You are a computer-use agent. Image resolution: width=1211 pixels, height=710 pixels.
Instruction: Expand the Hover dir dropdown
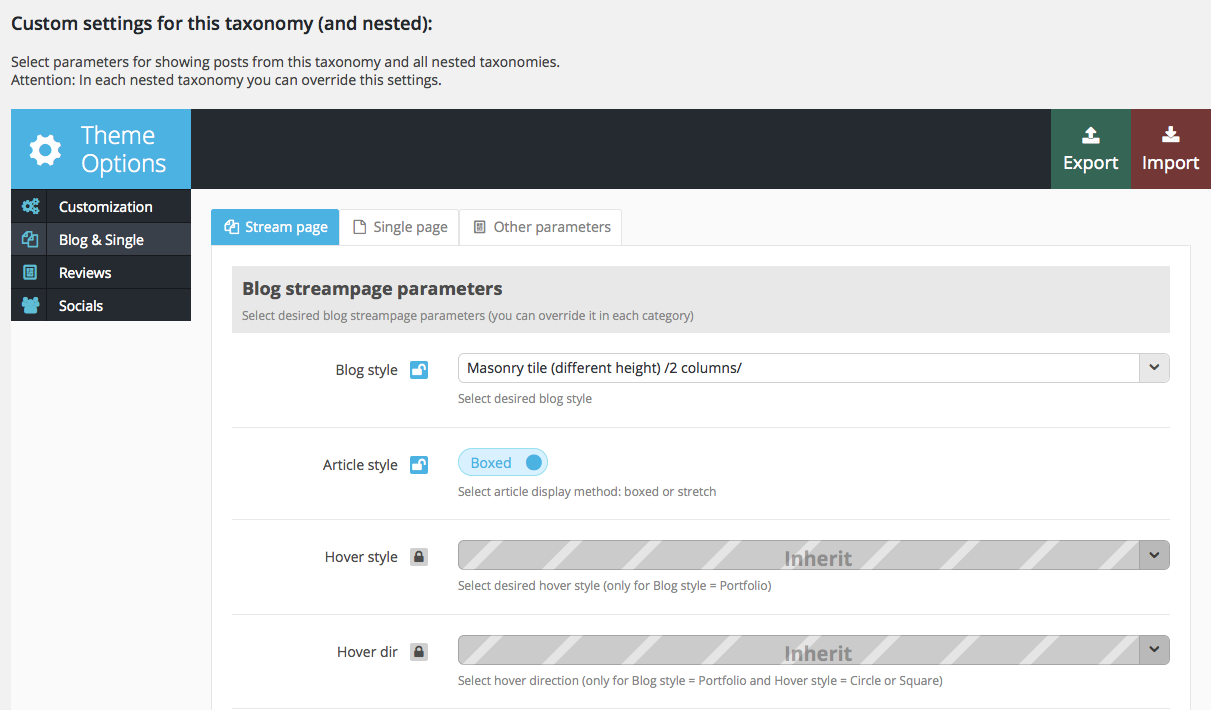pyautogui.click(x=1154, y=651)
